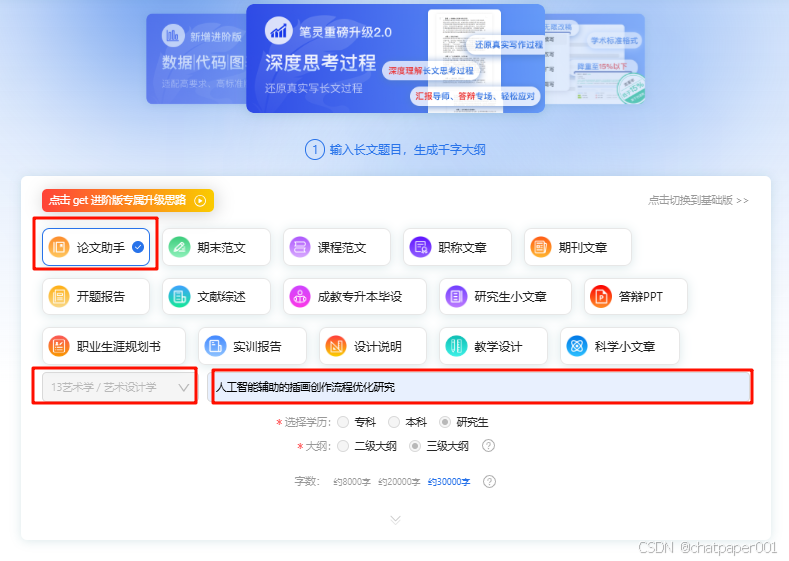Screen dimensions: 789x561
Task: Click the 新增进阶版 left banner card
Action: (x=196, y=59)
